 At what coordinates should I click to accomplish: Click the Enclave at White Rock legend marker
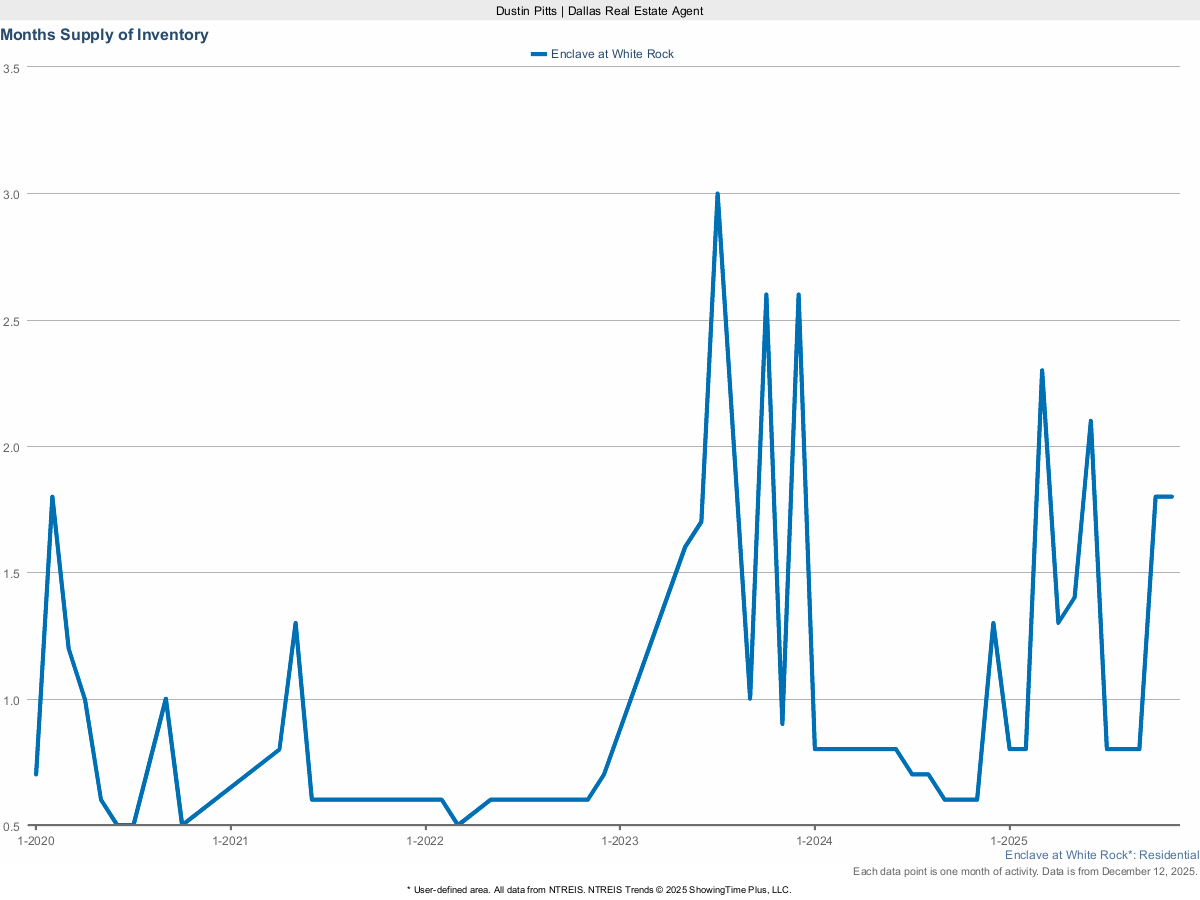(x=537, y=54)
